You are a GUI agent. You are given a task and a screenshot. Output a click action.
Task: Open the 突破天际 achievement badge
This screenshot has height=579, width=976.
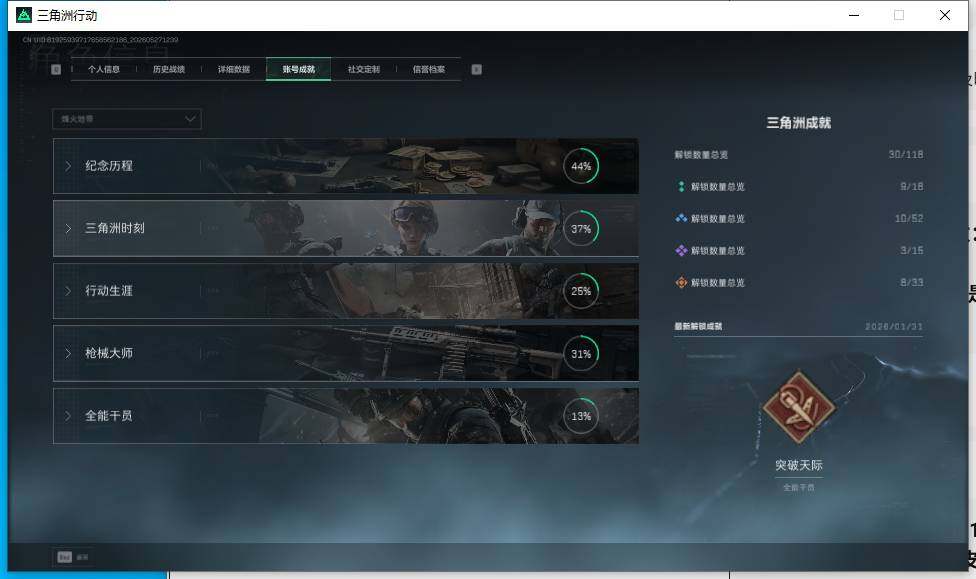tap(799, 408)
